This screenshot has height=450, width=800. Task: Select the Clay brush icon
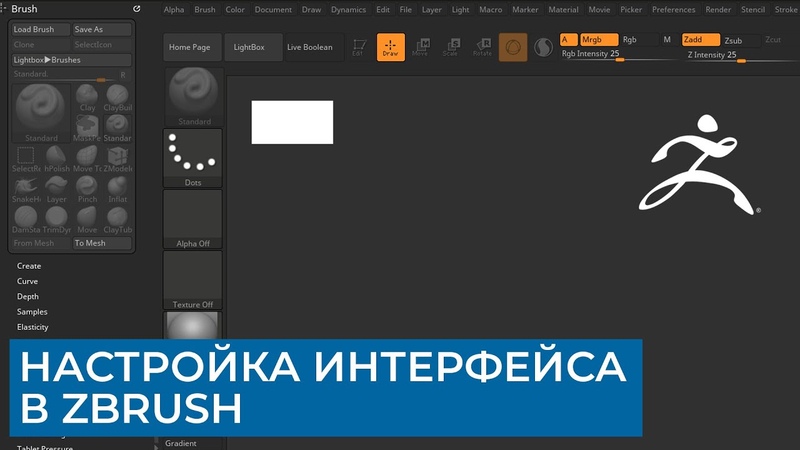(x=87, y=98)
